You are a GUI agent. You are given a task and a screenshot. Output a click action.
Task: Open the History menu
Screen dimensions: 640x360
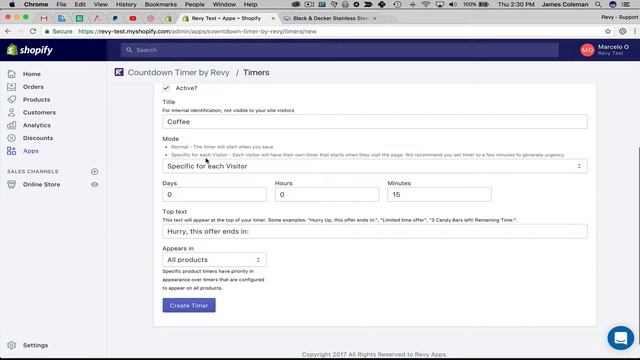click(126, 4)
